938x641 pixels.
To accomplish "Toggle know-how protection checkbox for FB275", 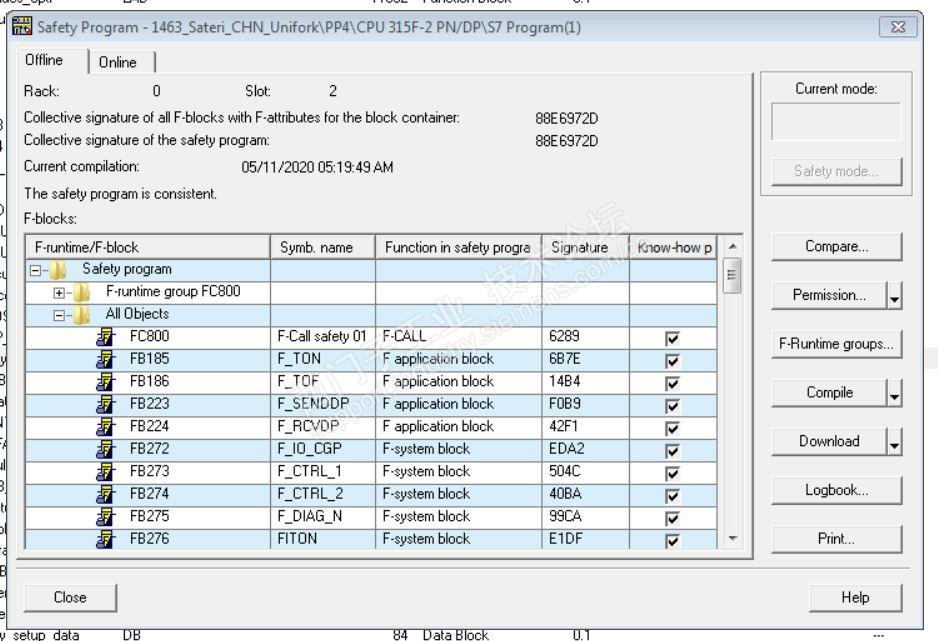I will click(672, 518).
